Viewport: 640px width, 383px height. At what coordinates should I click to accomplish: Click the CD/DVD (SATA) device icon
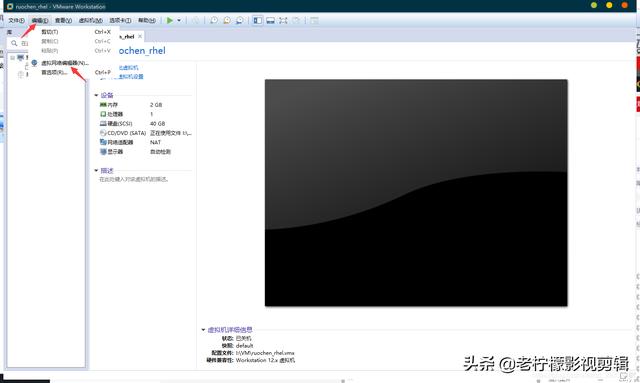pos(103,133)
